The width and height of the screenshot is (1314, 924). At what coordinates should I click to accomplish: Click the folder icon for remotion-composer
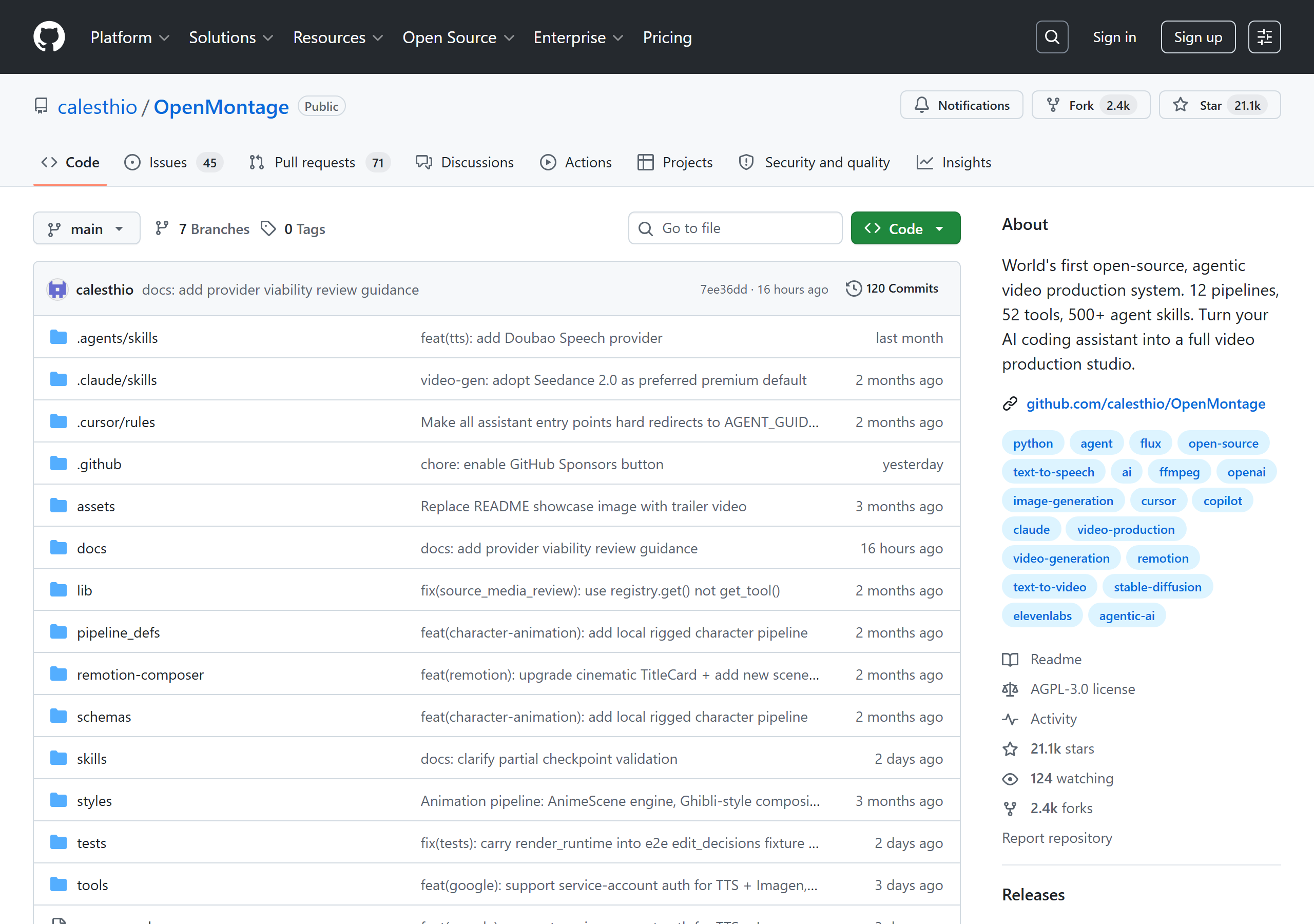click(59, 674)
